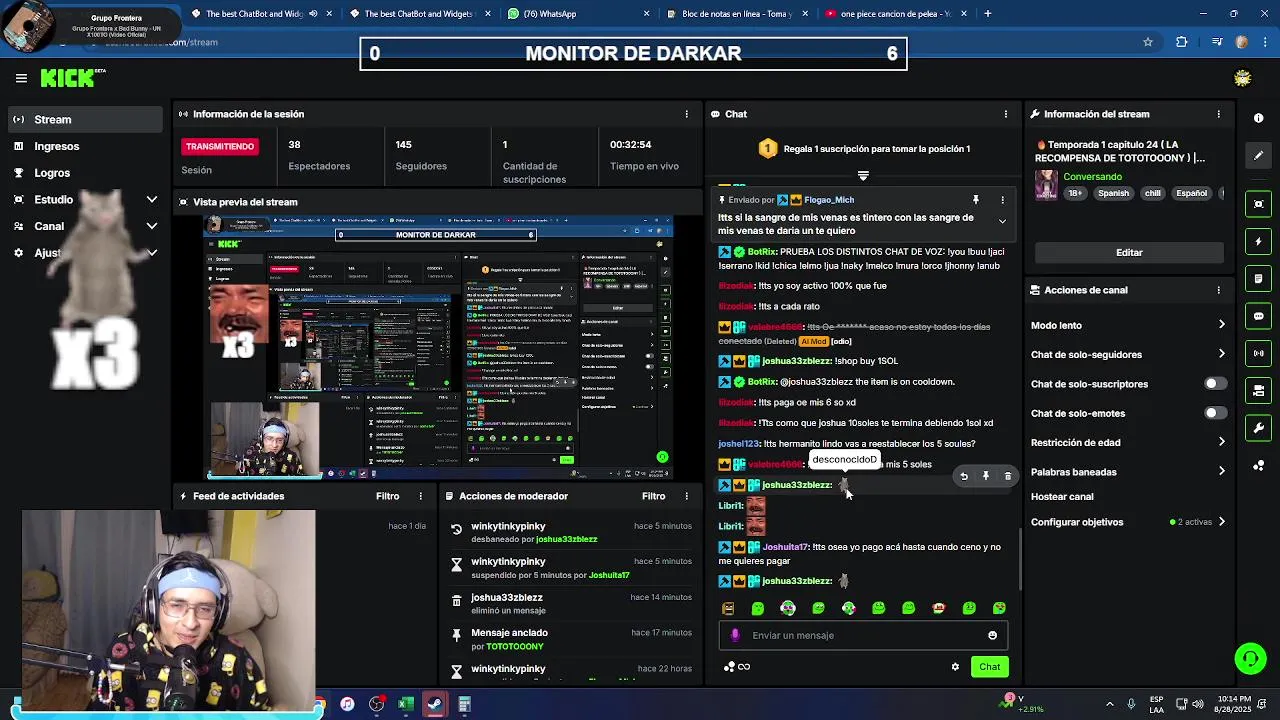This screenshot has height=720, width=1280.
Task: Click the taskbar microphone tray icon
Action: point(1131,704)
